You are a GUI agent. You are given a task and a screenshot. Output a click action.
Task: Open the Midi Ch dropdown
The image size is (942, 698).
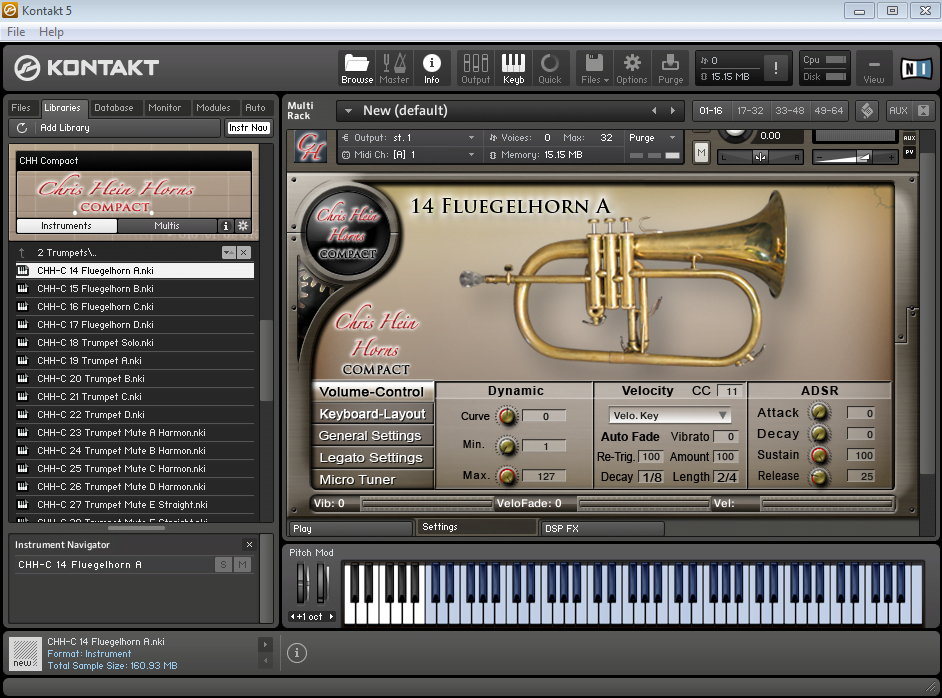point(409,154)
